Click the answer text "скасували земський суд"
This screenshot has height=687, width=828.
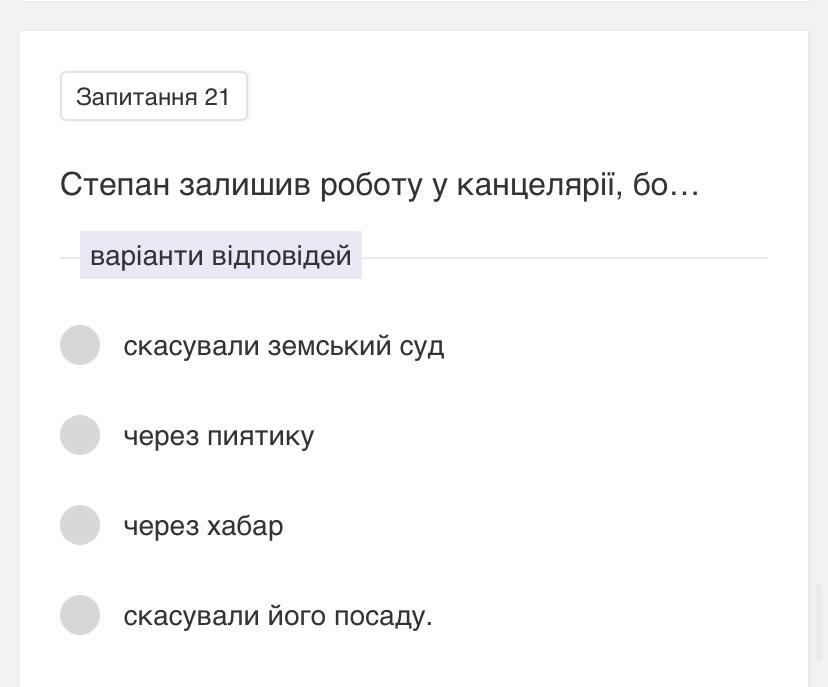[283, 346]
